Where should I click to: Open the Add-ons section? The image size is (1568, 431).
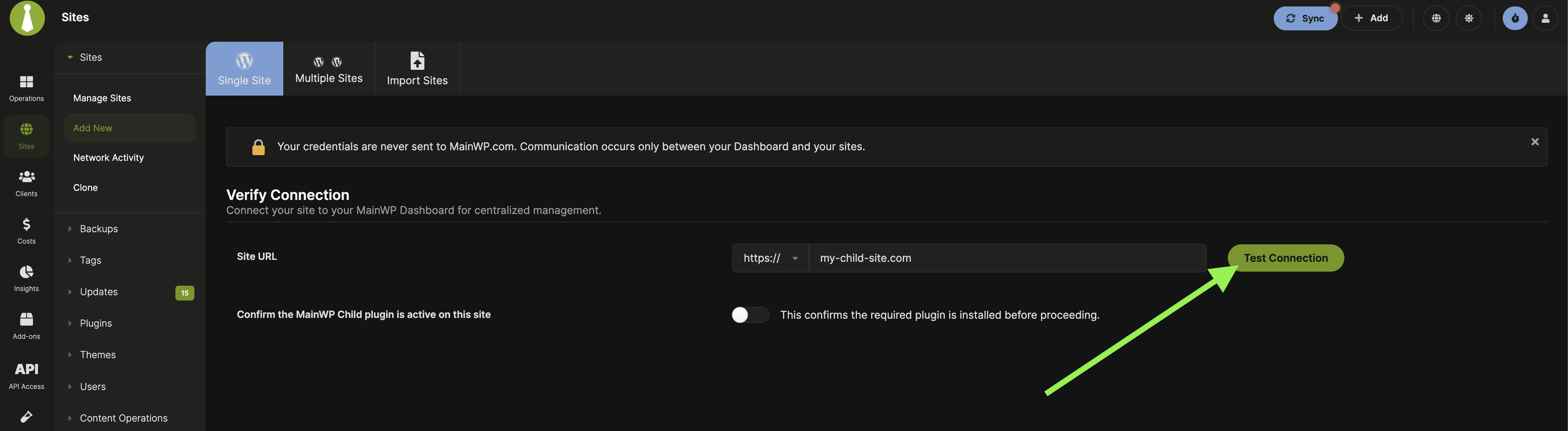point(26,325)
